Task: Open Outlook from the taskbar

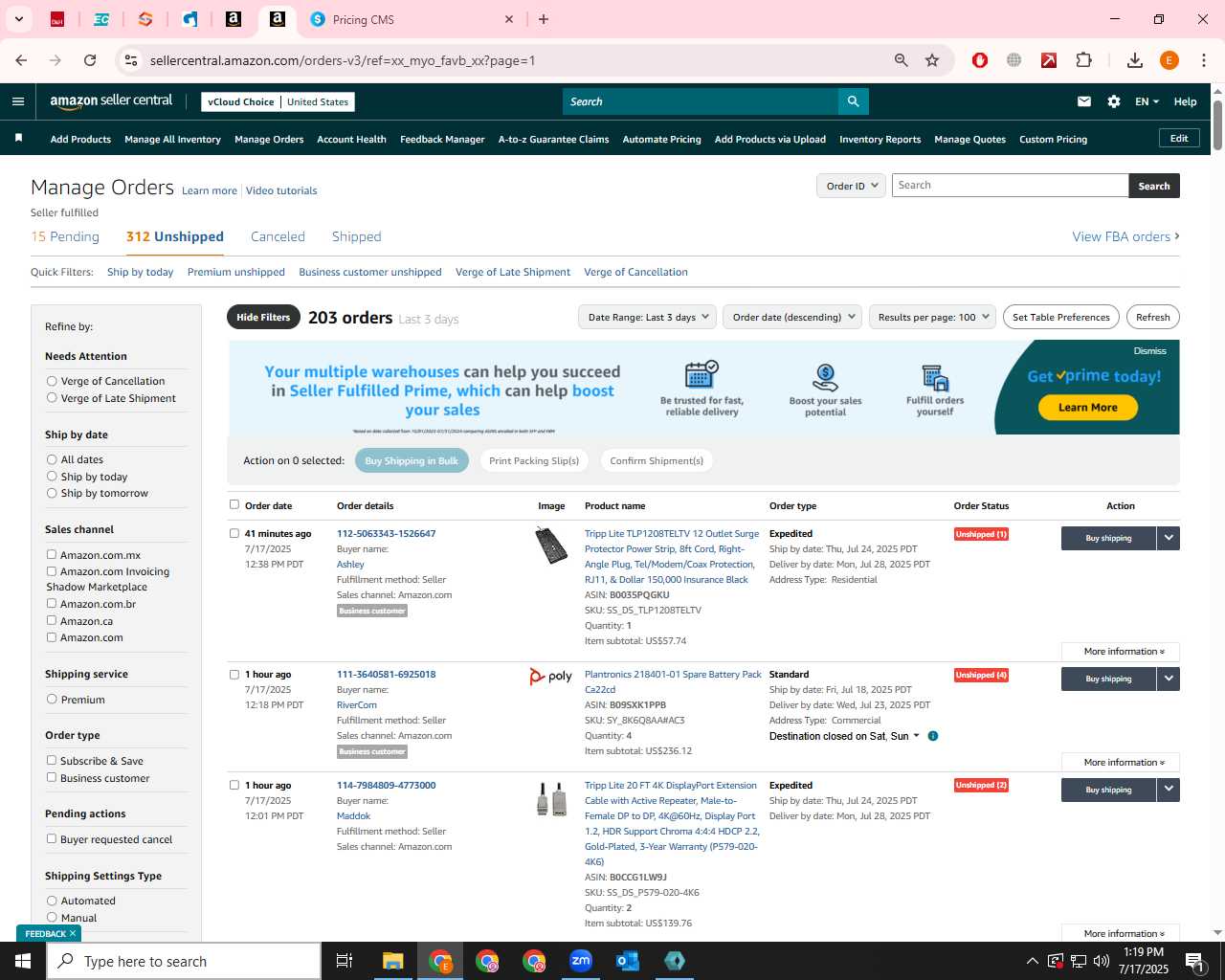Action: 628,961
